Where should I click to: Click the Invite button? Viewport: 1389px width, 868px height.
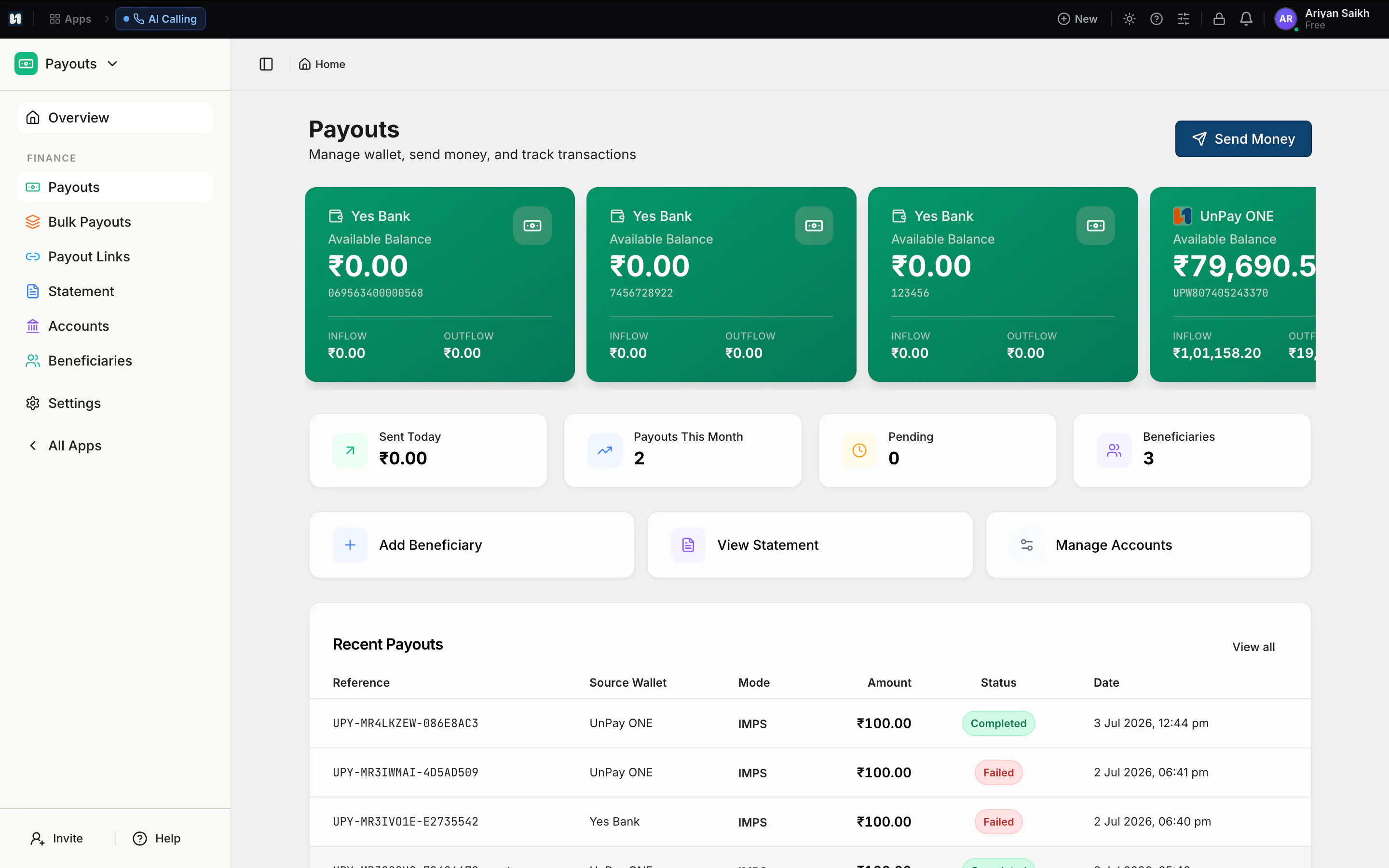[x=57, y=838]
